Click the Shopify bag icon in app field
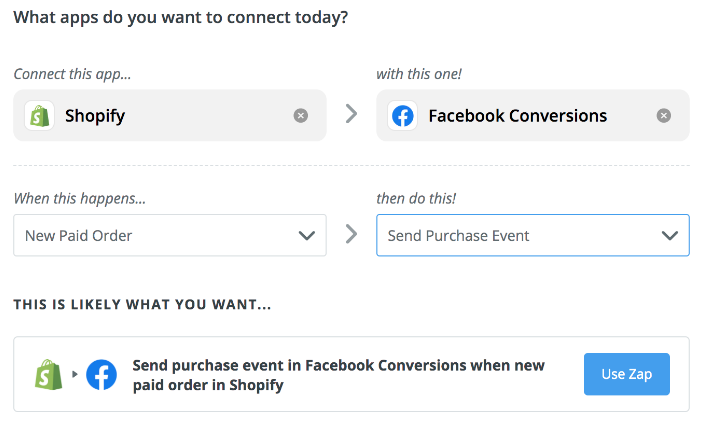Screen dimensions: 705x430 (x=40, y=116)
